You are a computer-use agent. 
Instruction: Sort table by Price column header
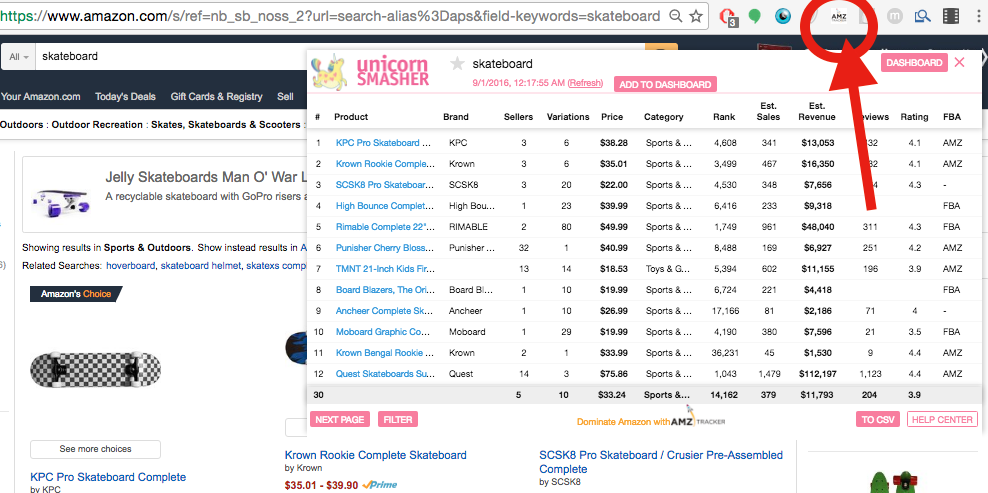(612, 117)
